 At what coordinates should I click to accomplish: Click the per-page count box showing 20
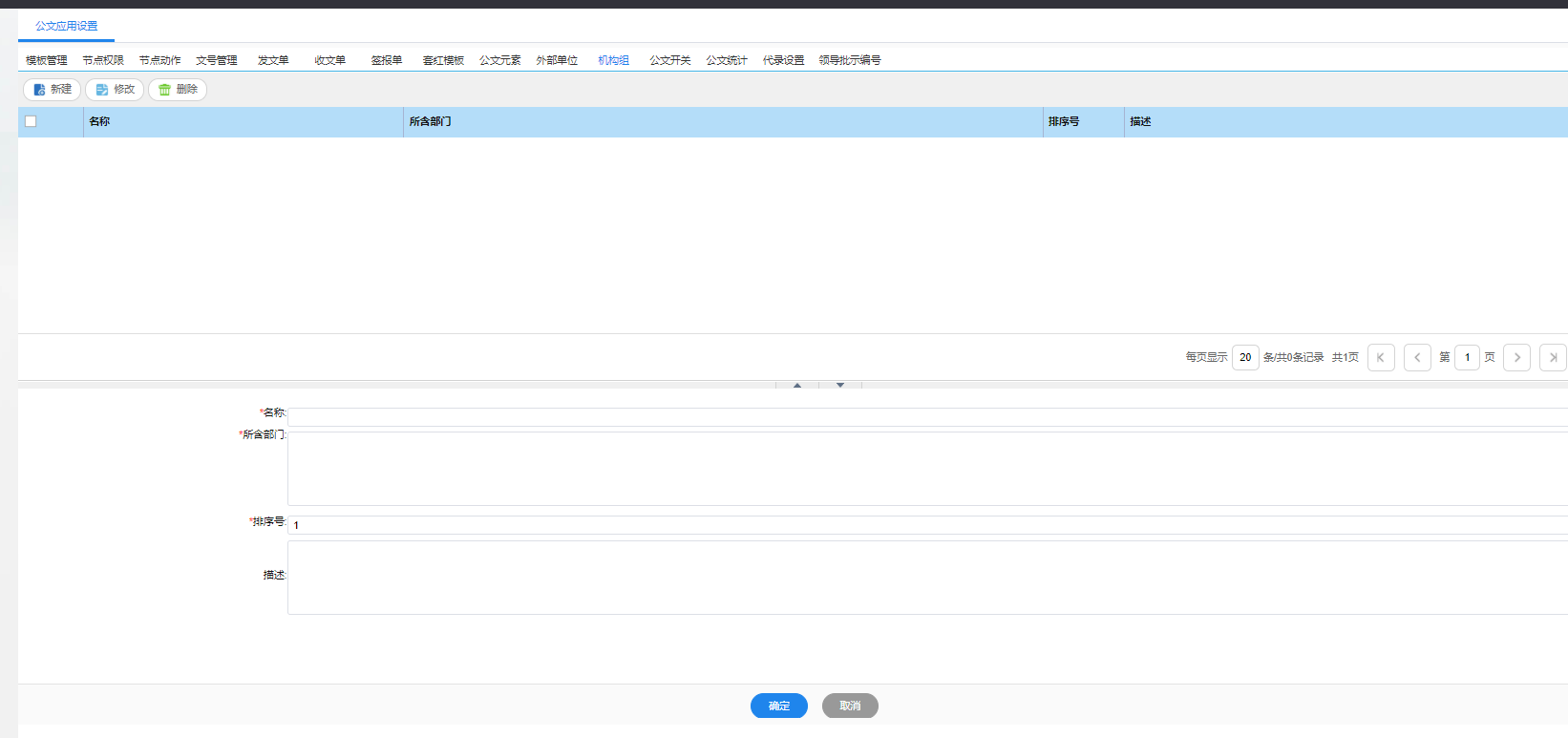pyautogui.click(x=1245, y=357)
